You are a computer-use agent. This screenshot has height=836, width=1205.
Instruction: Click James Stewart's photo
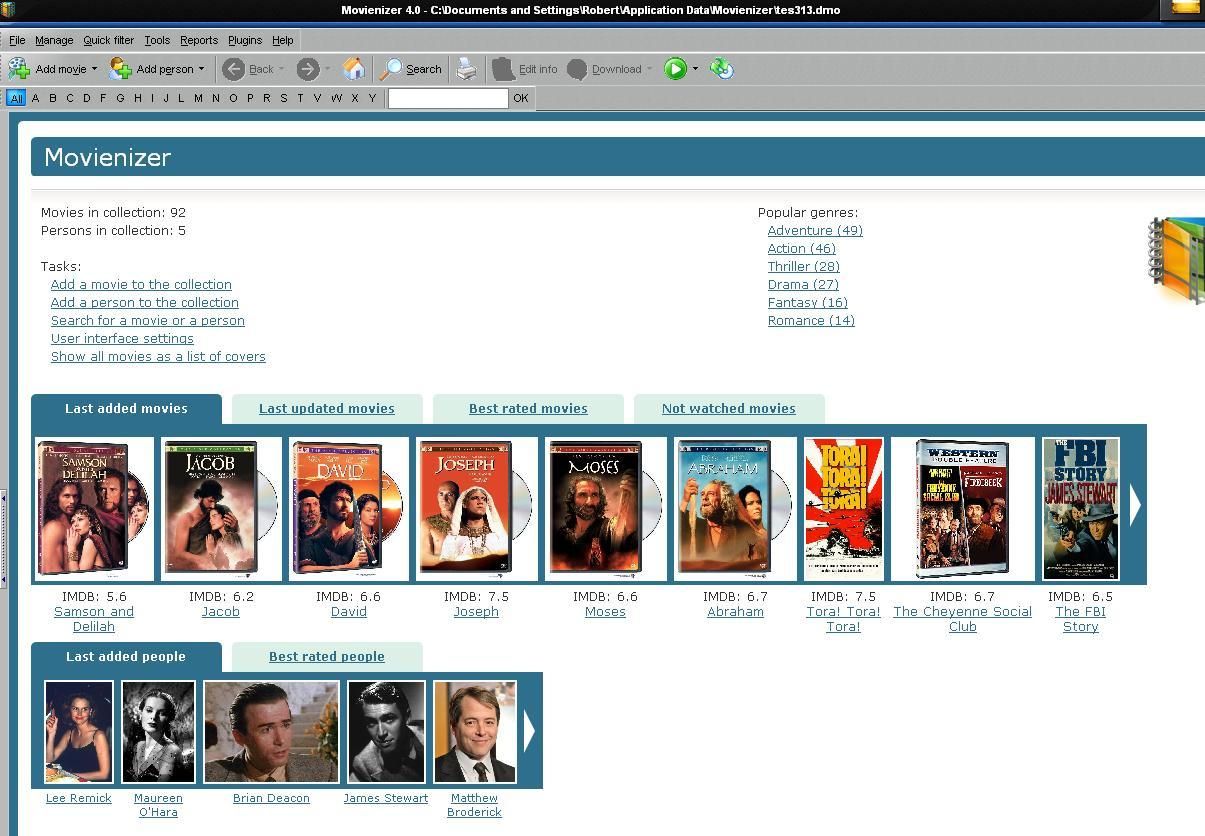click(x=386, y=732)
